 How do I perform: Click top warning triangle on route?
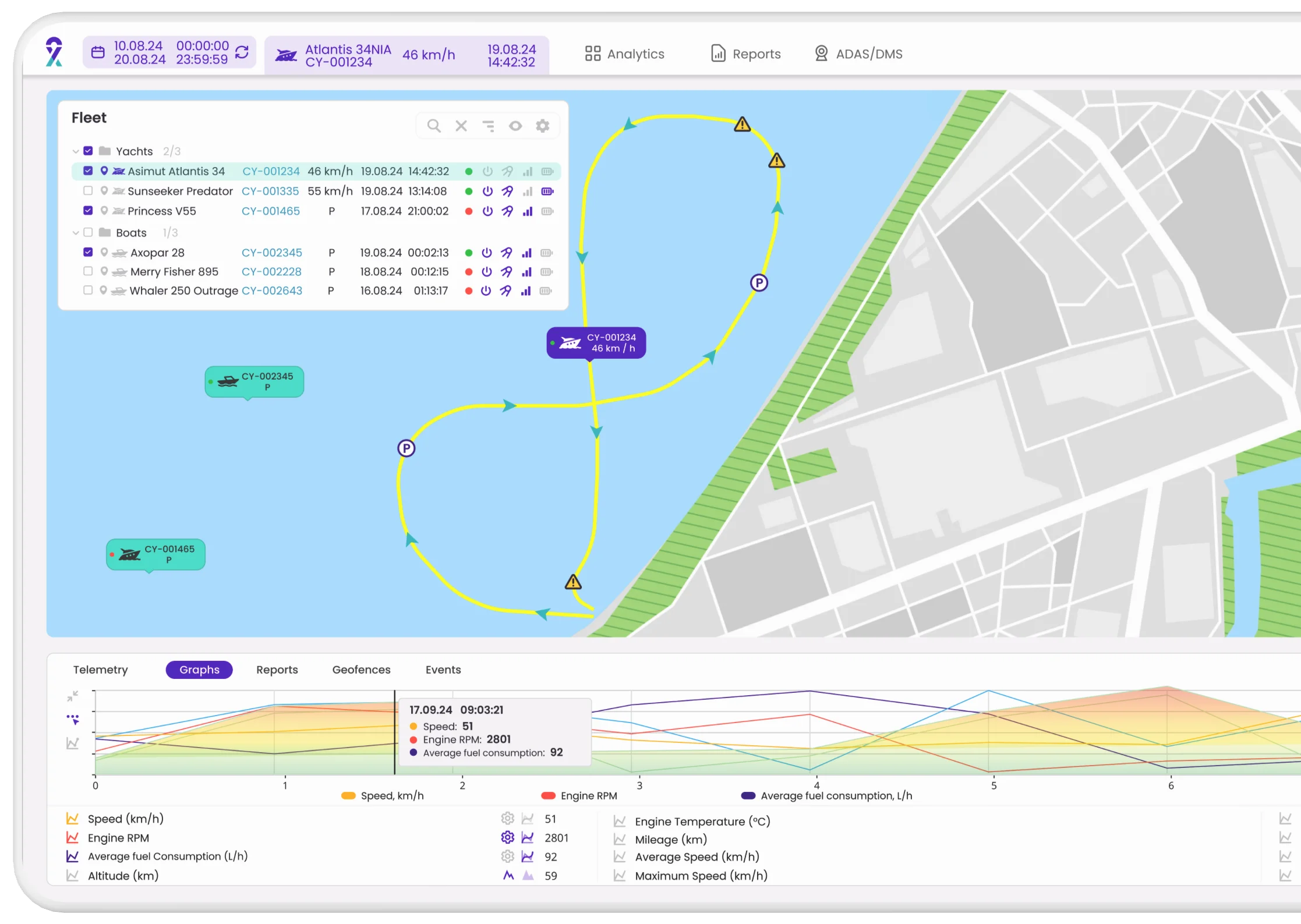[x=742, y=124]
